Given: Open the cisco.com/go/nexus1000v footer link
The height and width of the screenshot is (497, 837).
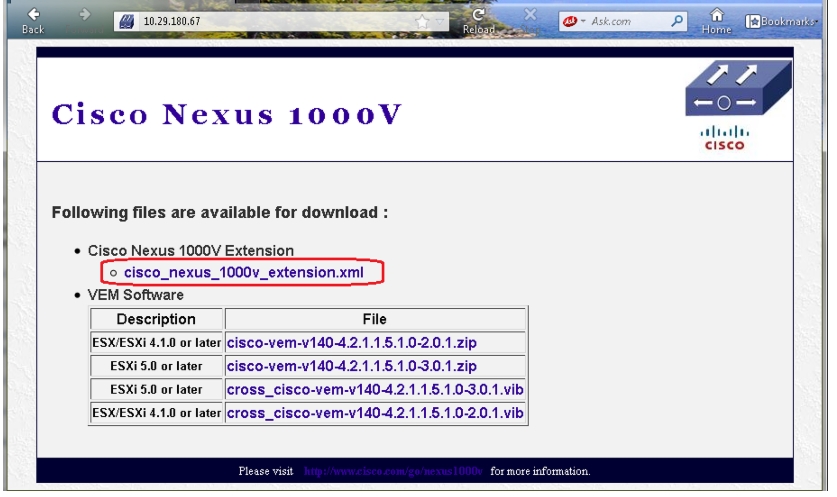Looking at the screenshot, I should 393,471.
